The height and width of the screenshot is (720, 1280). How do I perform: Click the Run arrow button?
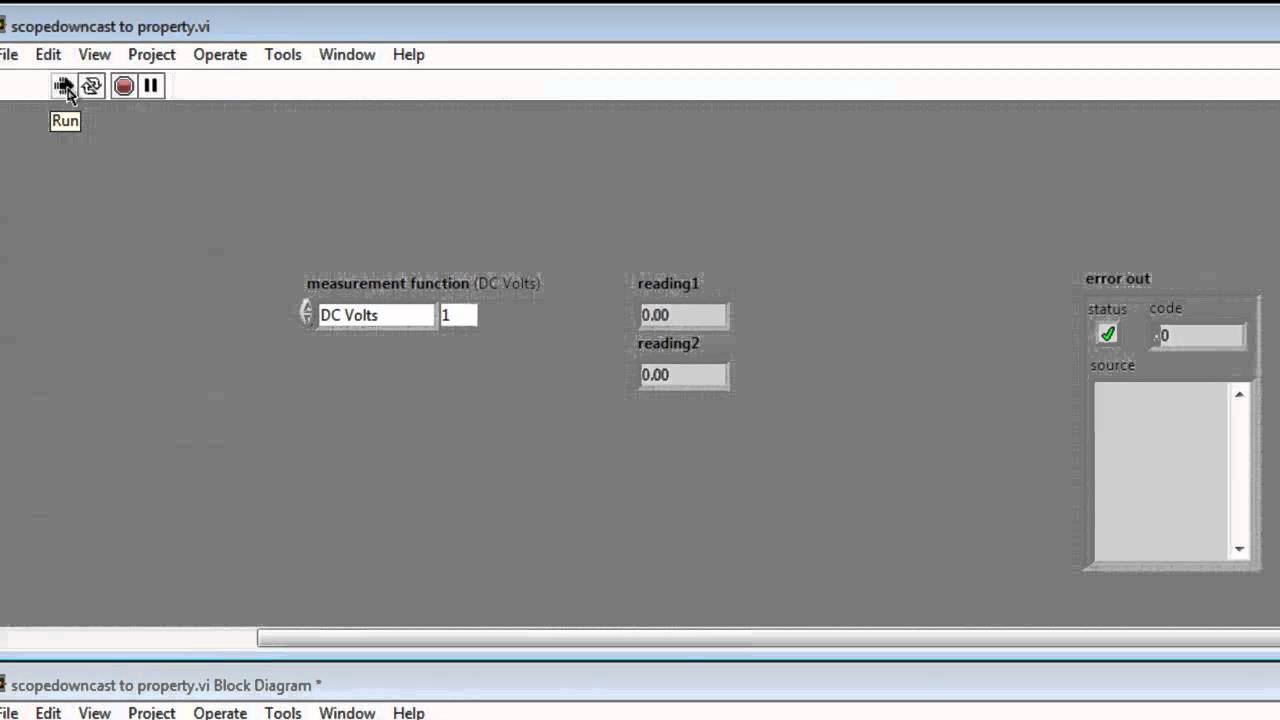[x=64, y=86]
